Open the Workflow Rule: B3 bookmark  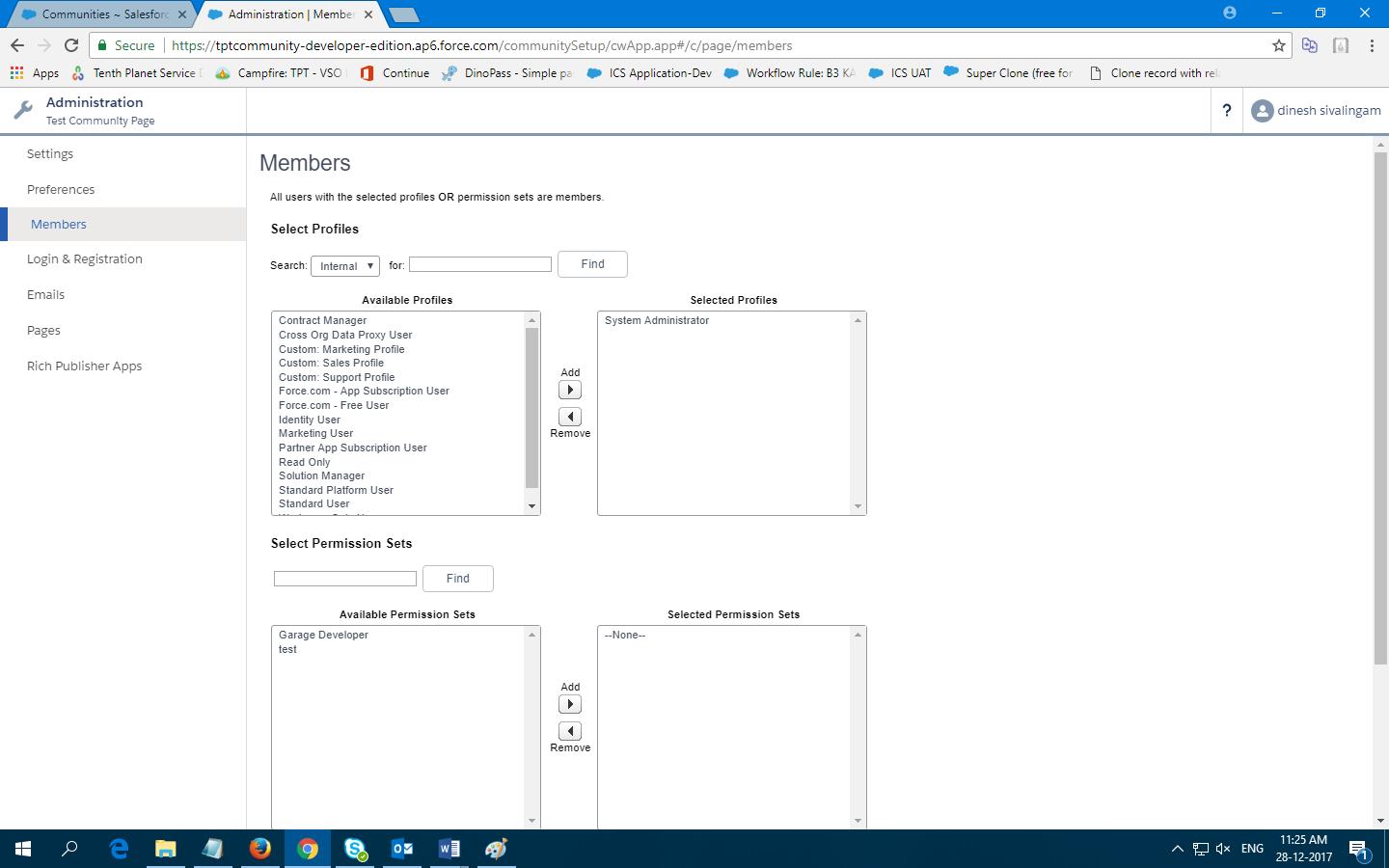(789, 72)
